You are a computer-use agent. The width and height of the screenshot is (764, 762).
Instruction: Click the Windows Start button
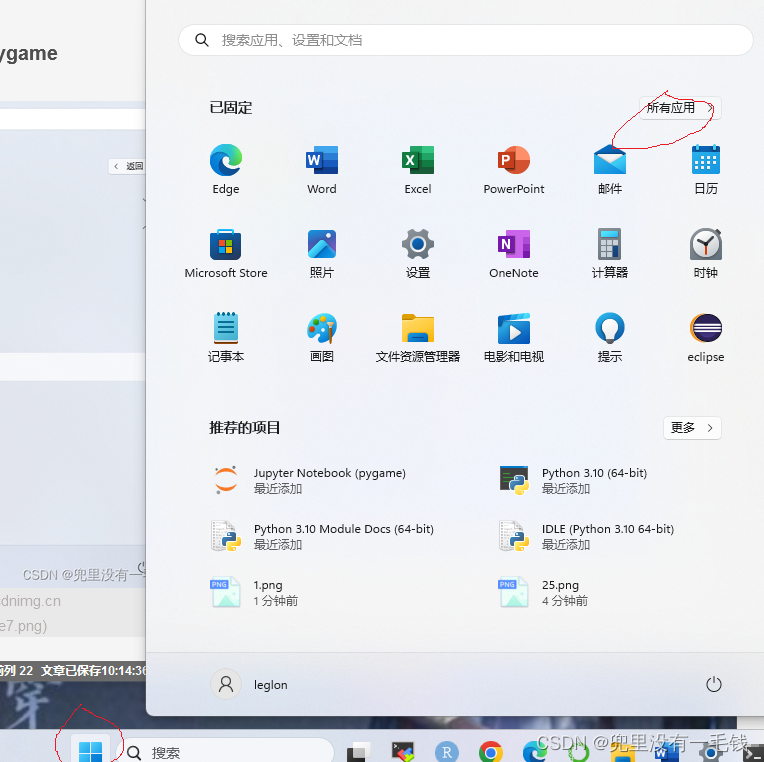click(x=90, y=751)
